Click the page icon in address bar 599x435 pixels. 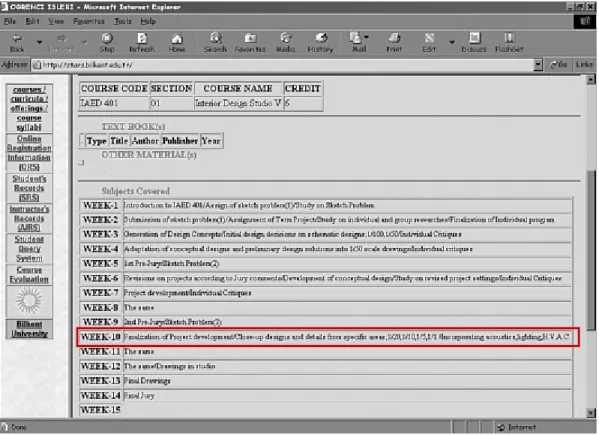[37, 65]
